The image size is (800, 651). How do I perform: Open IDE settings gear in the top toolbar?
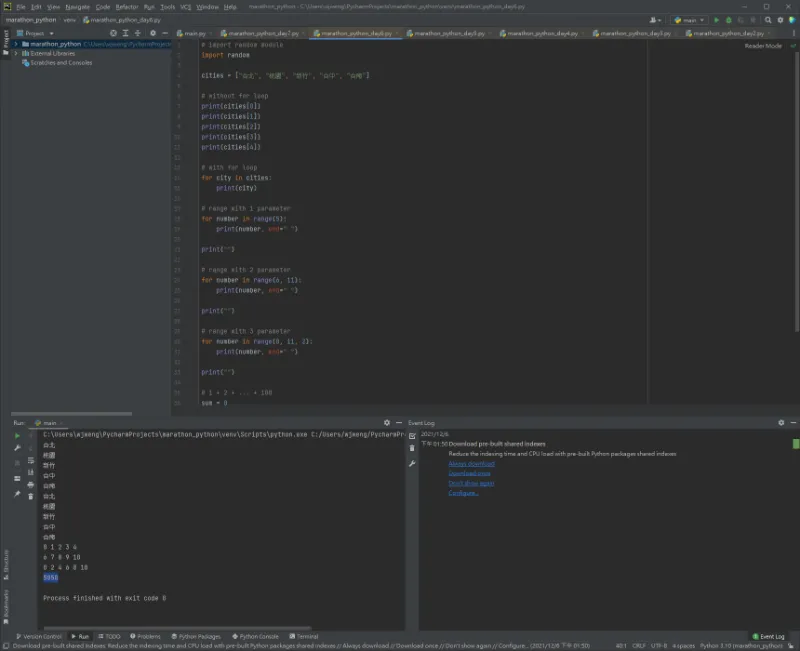(x=780, y=20)
